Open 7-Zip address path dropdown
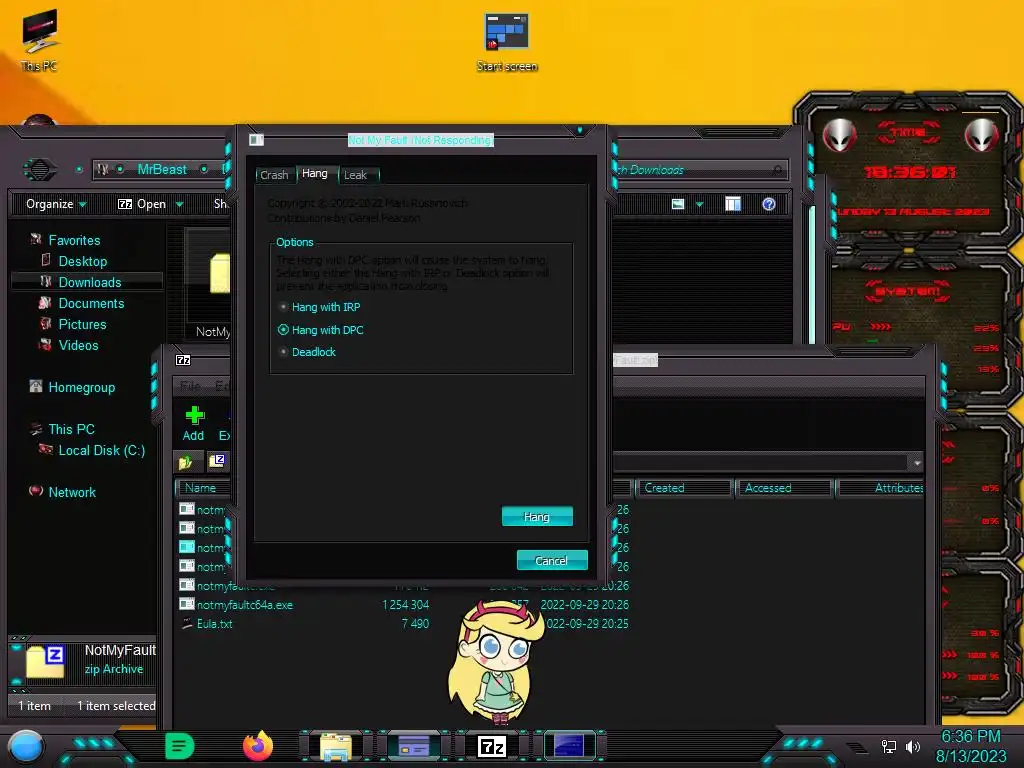The width and height of the screenshot is (1024, 768). click(917, 463)
